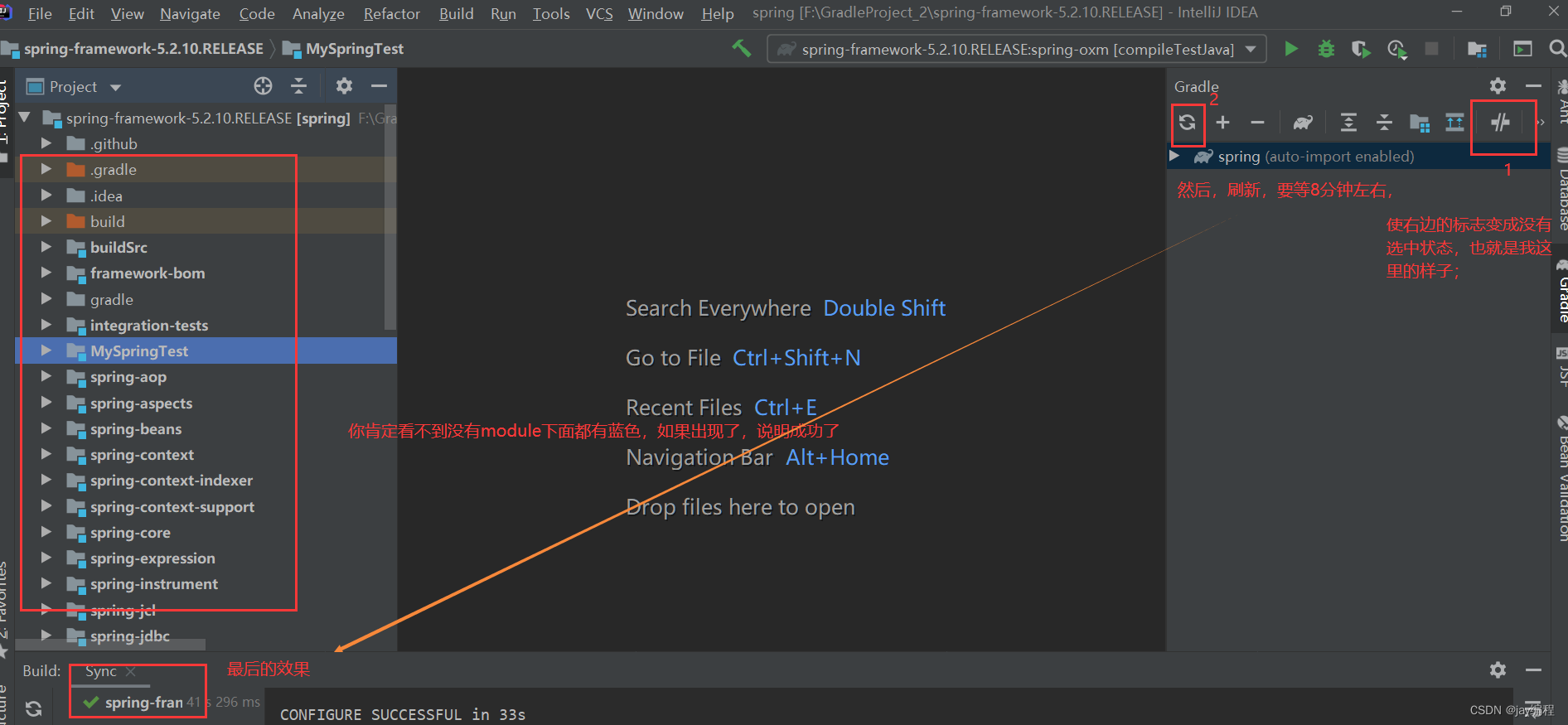Click the project tree horizontal scrollbar

click(112, 645)
